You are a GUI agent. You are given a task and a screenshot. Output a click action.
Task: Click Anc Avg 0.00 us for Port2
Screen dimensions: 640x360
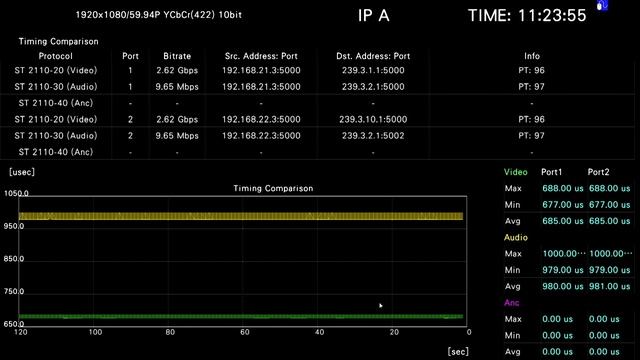[604, 351]
